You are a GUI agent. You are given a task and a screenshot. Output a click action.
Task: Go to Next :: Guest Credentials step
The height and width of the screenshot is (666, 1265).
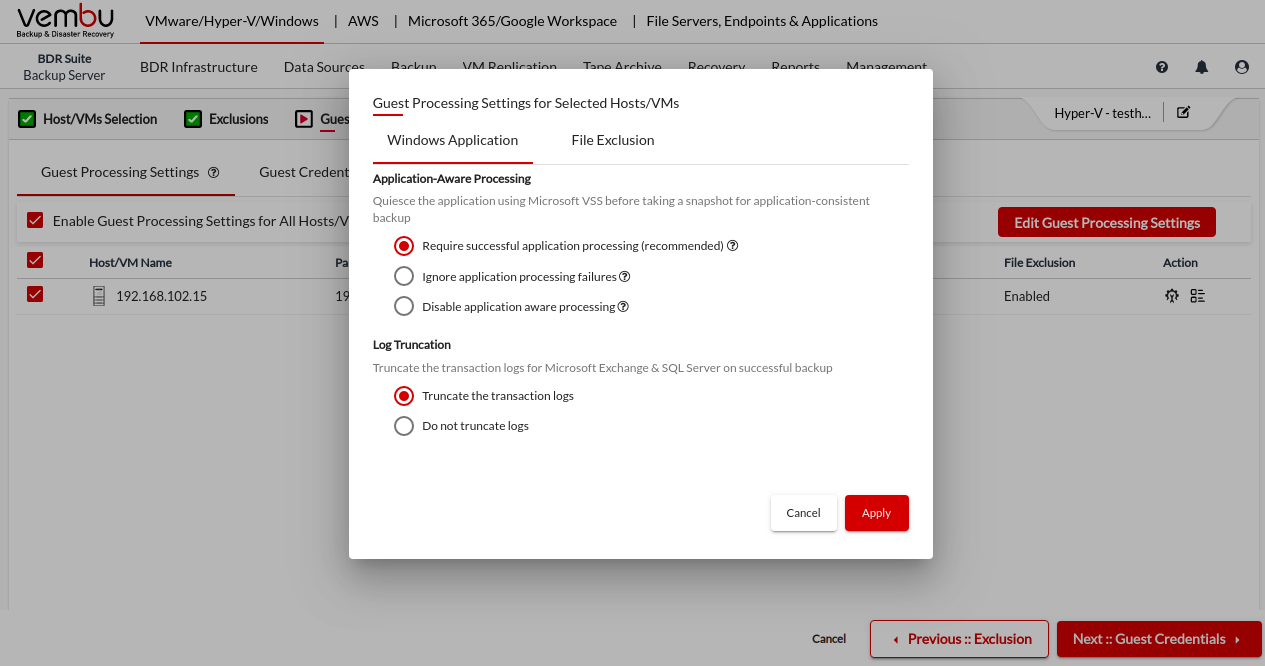pos(1158,639)
